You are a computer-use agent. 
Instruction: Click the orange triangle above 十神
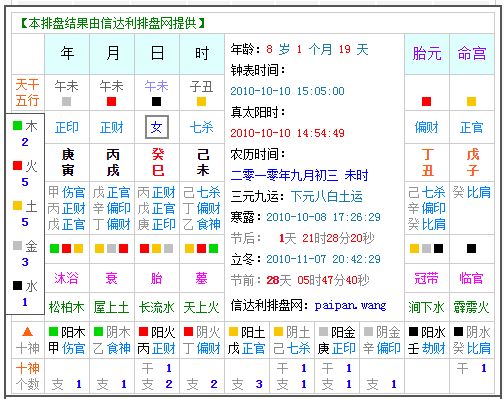click(x=27, y=332)
